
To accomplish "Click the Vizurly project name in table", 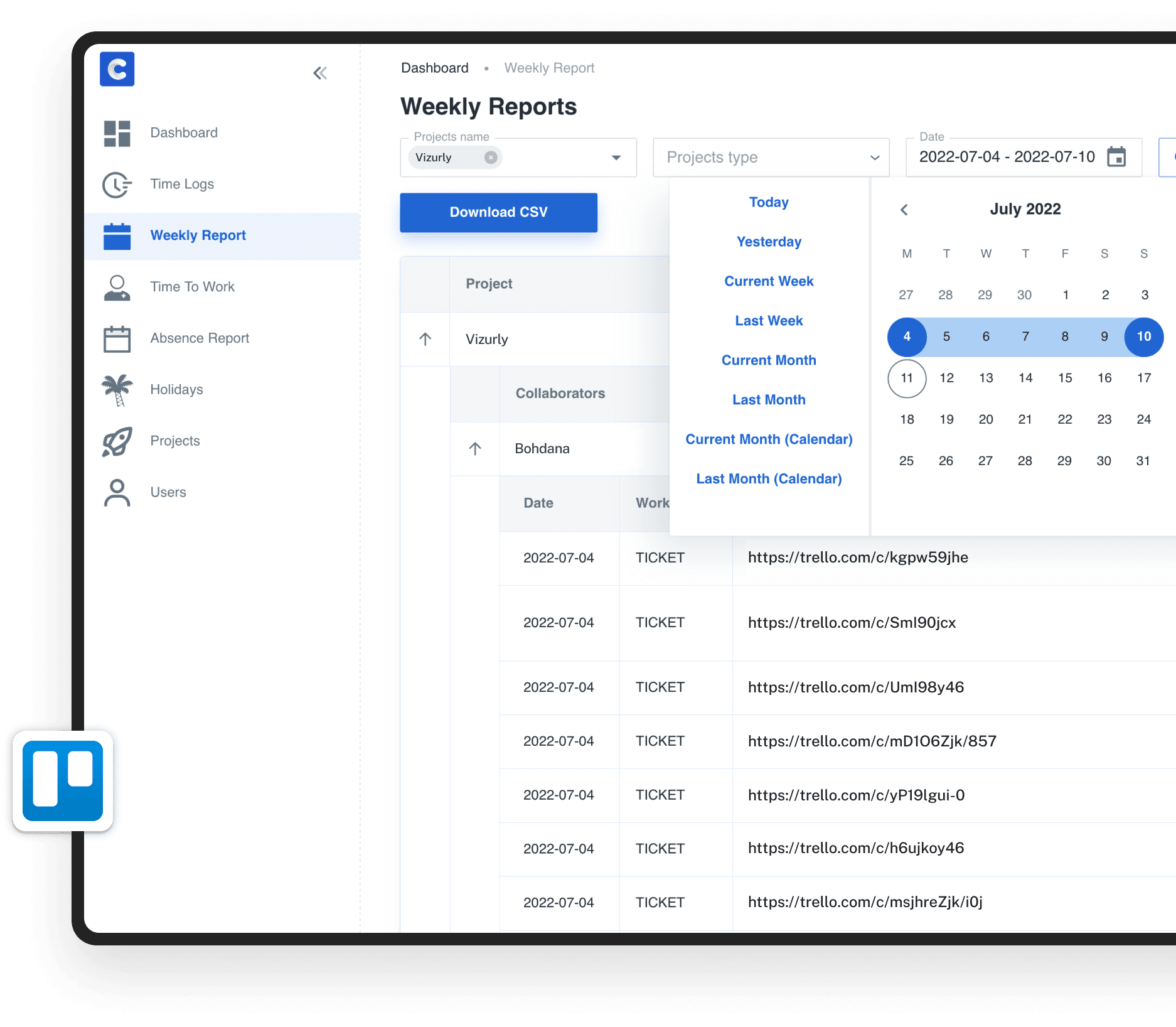I will click(x=487, y=340).
